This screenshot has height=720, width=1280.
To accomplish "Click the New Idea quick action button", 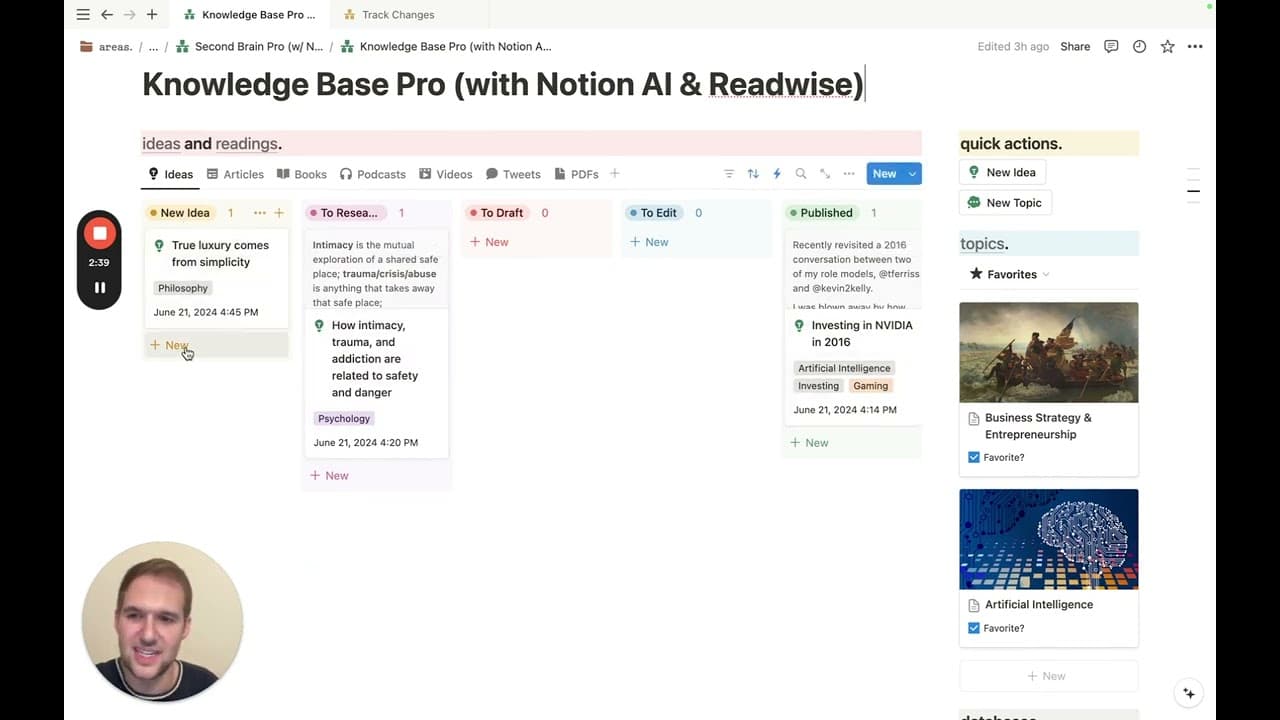I will click(1002, 172).
